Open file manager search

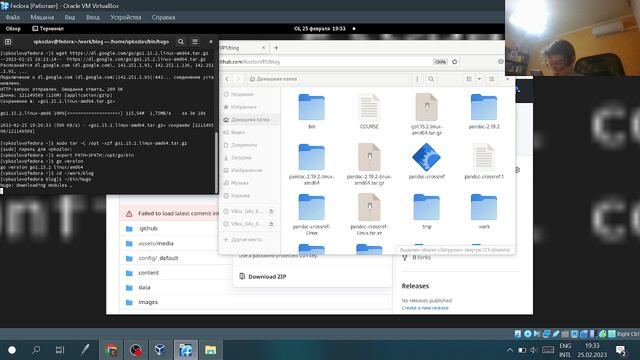pos(431,79)
